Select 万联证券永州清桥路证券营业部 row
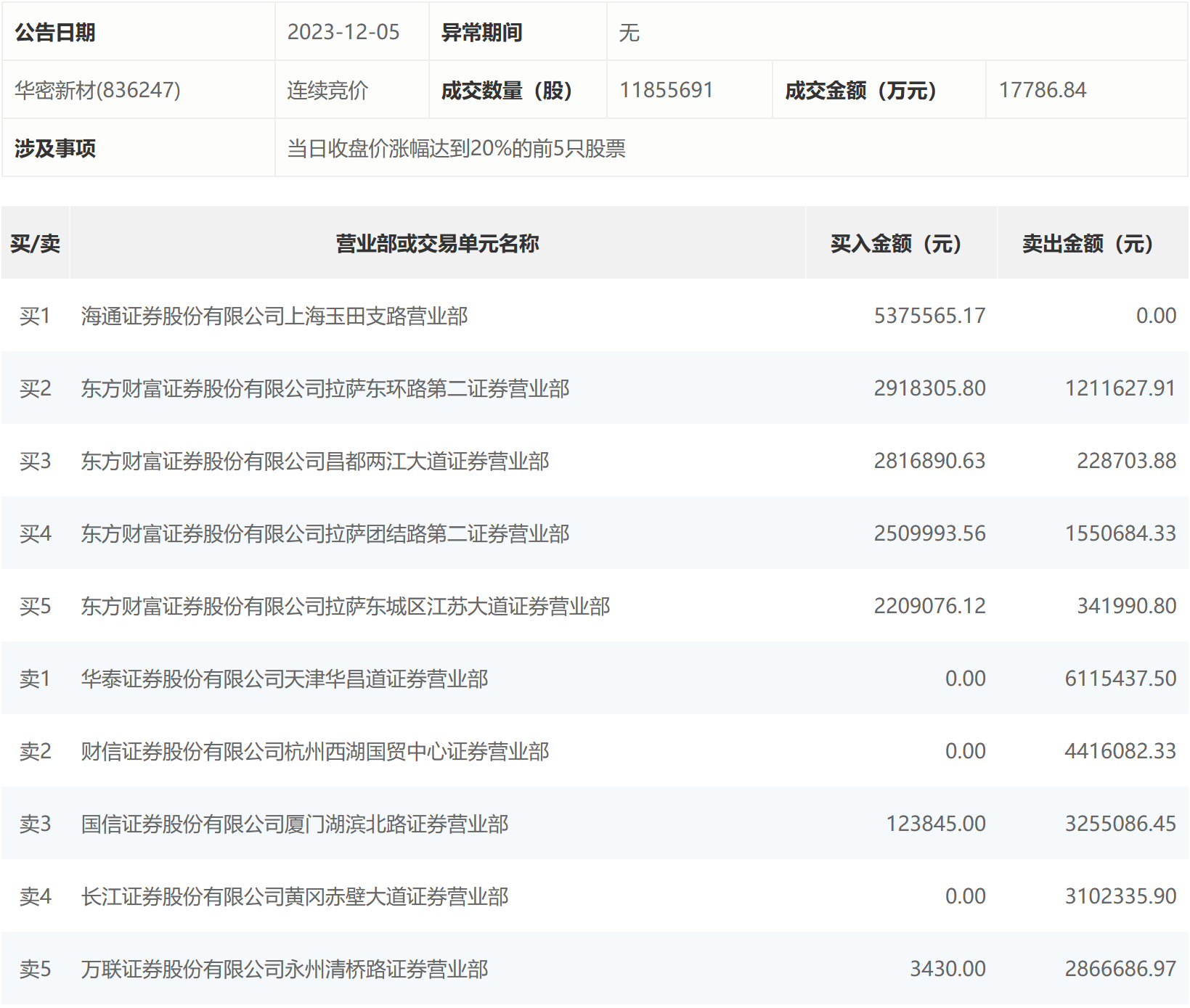The width and height of the screenshot is (1190, 1008). click(595, 969)
